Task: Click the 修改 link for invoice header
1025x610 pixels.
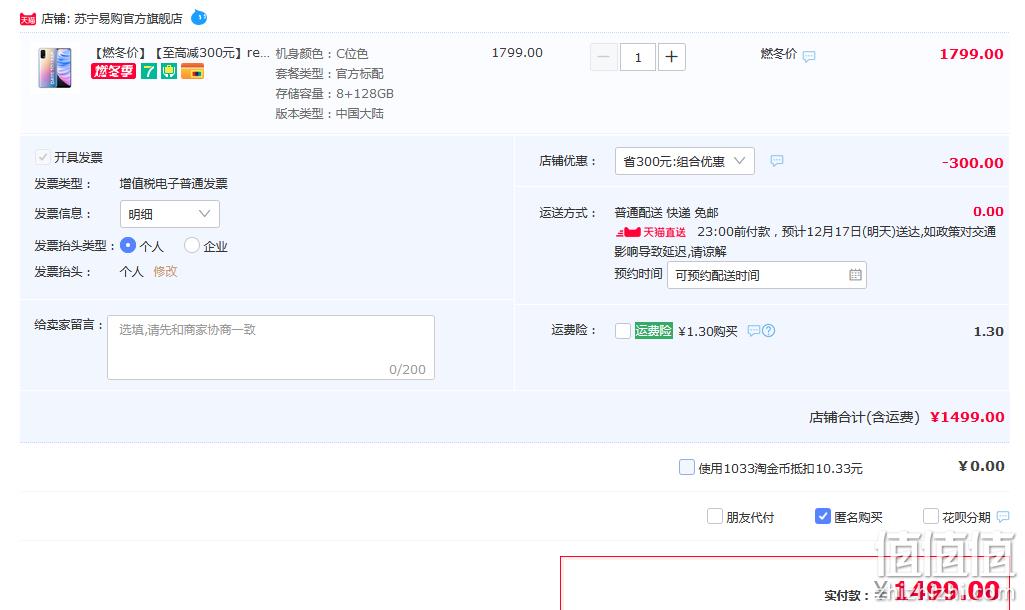Action: click(x=165, y=271)
